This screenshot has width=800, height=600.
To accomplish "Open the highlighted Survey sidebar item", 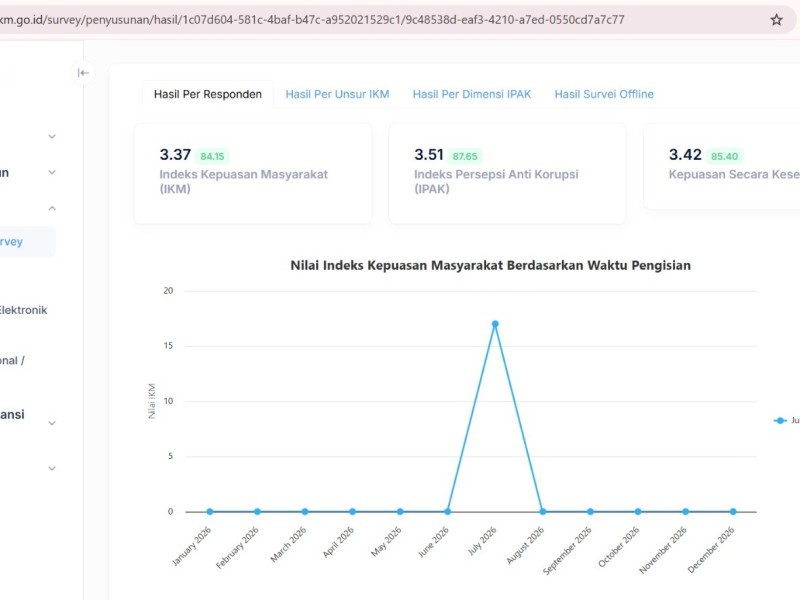I will [x=26, y=241].
